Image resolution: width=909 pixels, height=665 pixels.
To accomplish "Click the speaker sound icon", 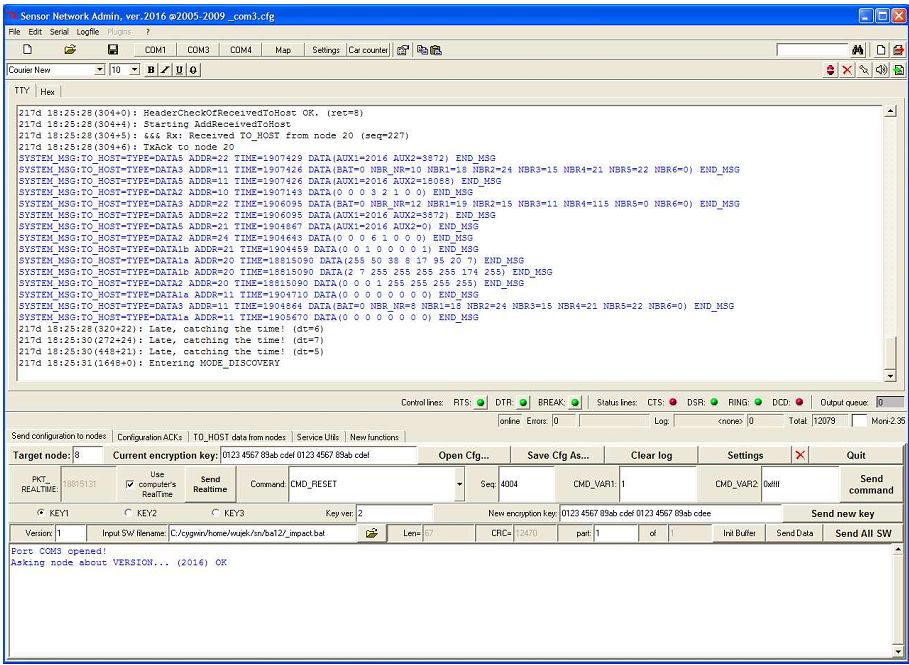I will [882, 70].
